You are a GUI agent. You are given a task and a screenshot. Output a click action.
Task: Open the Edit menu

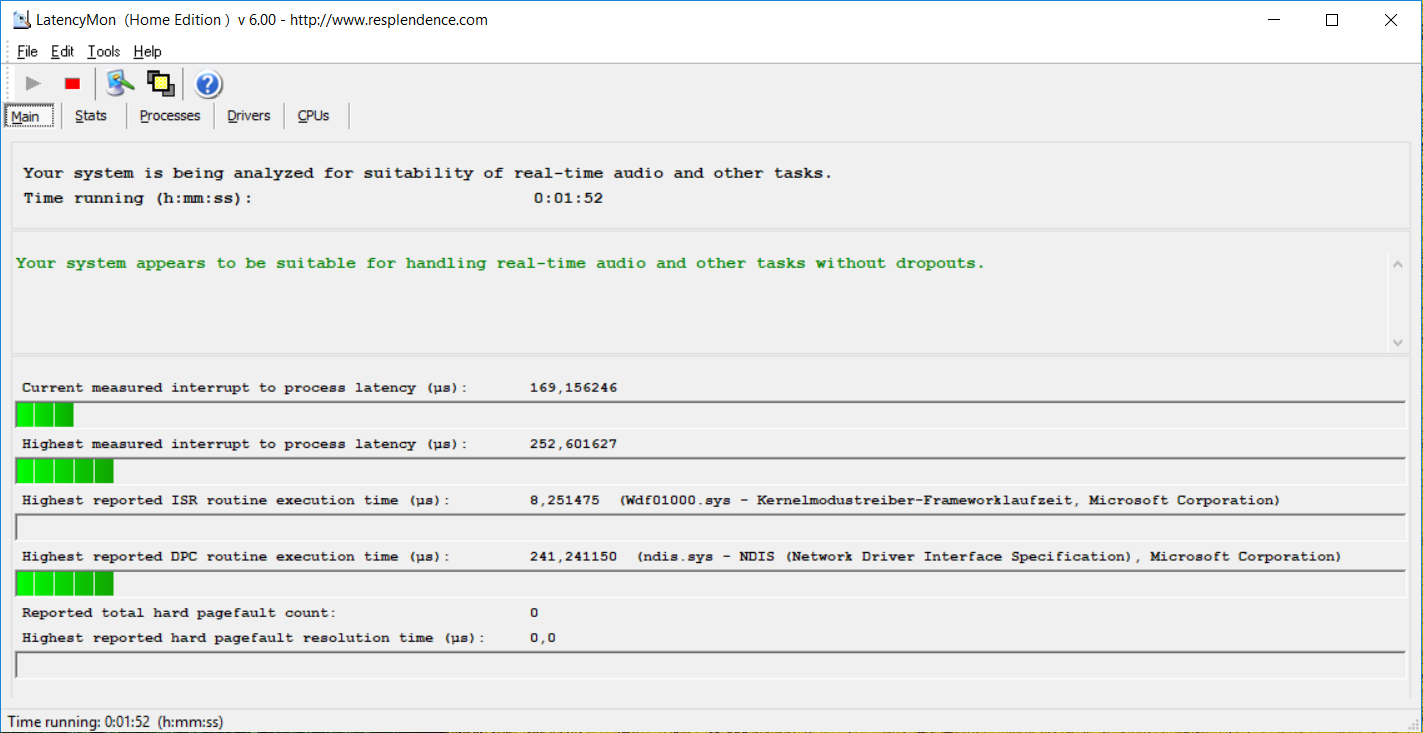pos(62,52)
